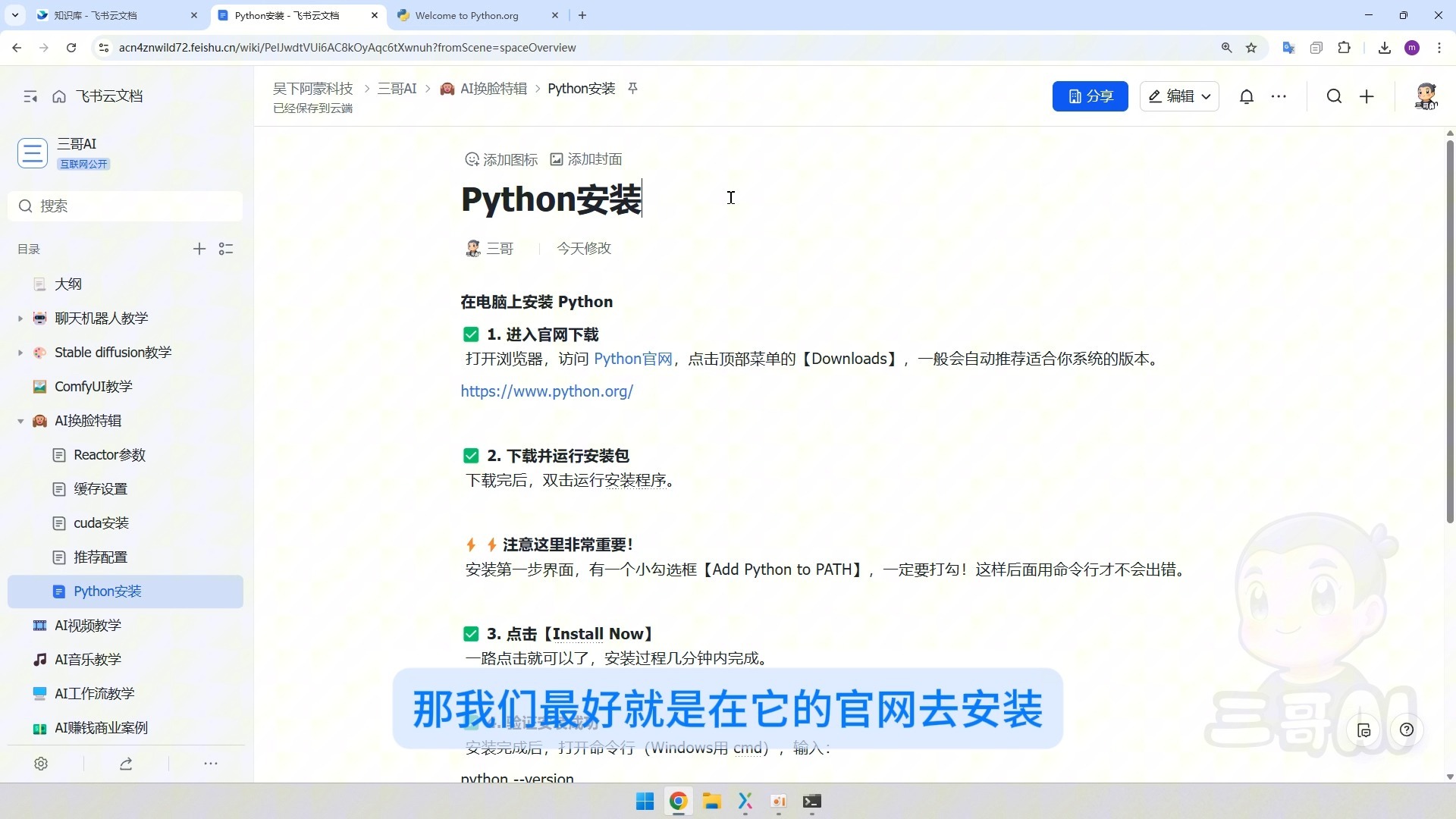The width and height of the screenshot is (1456, 819).
Task: Open the Chrome extensions puzzle icon
Action: coord(1344,48)
